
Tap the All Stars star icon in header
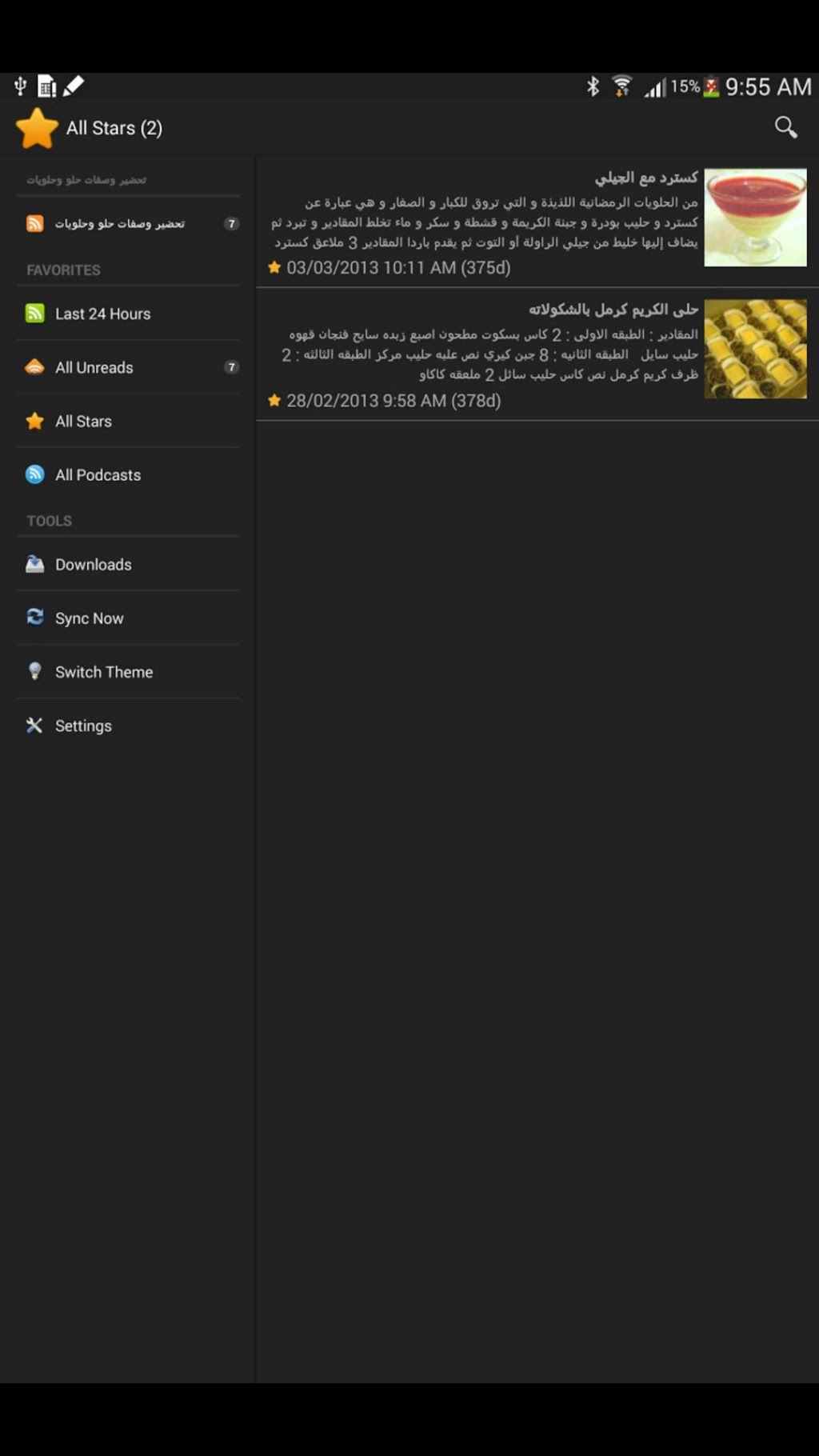coord(37,128)
